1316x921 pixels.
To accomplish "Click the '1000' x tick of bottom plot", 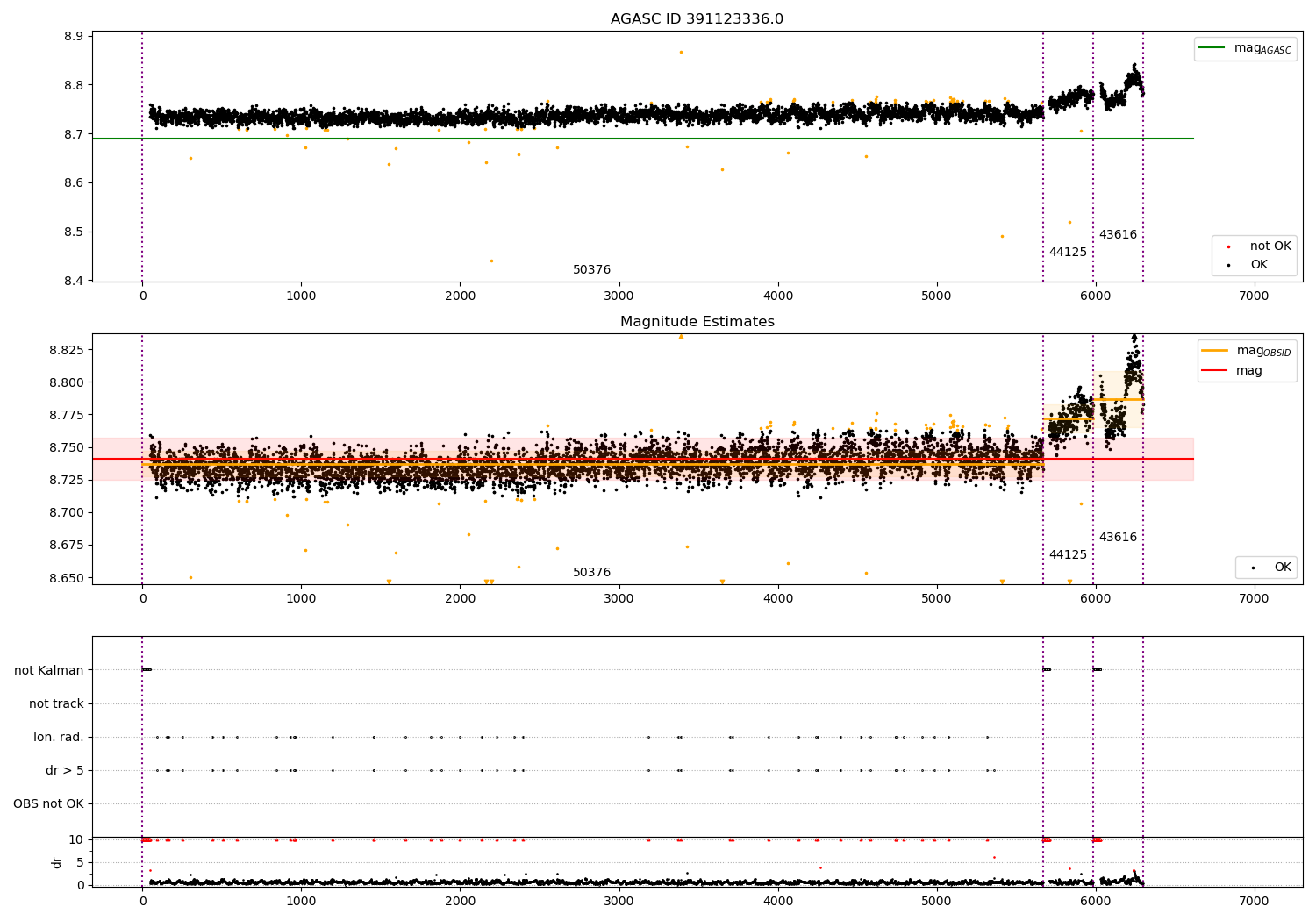I will pos(301,901).
